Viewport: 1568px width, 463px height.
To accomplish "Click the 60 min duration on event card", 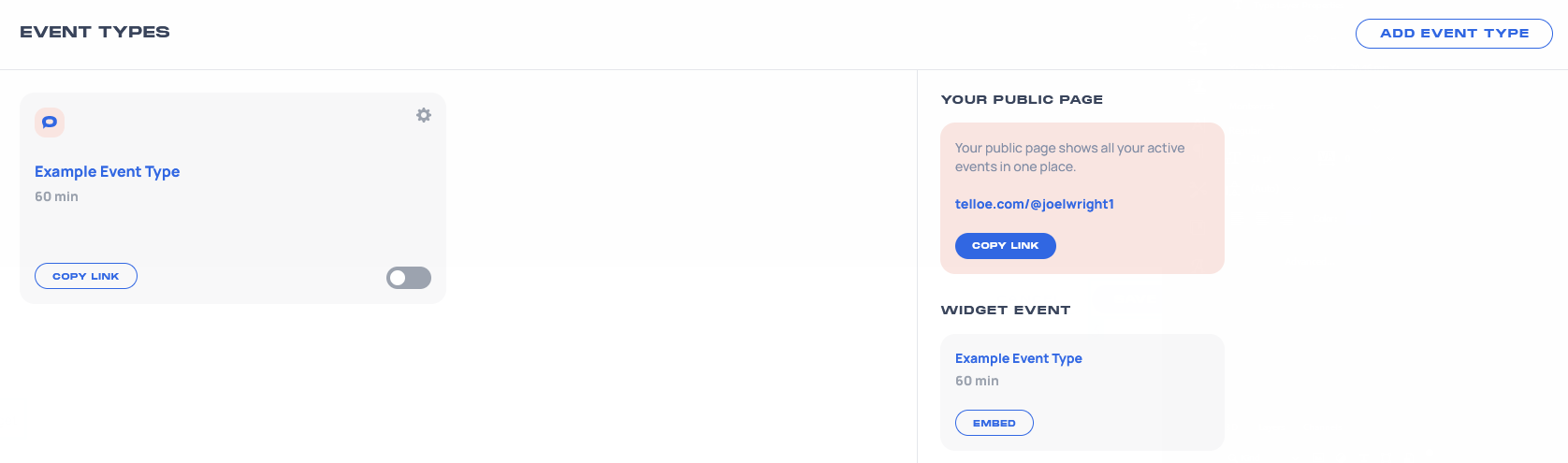I will click(56, 196).
